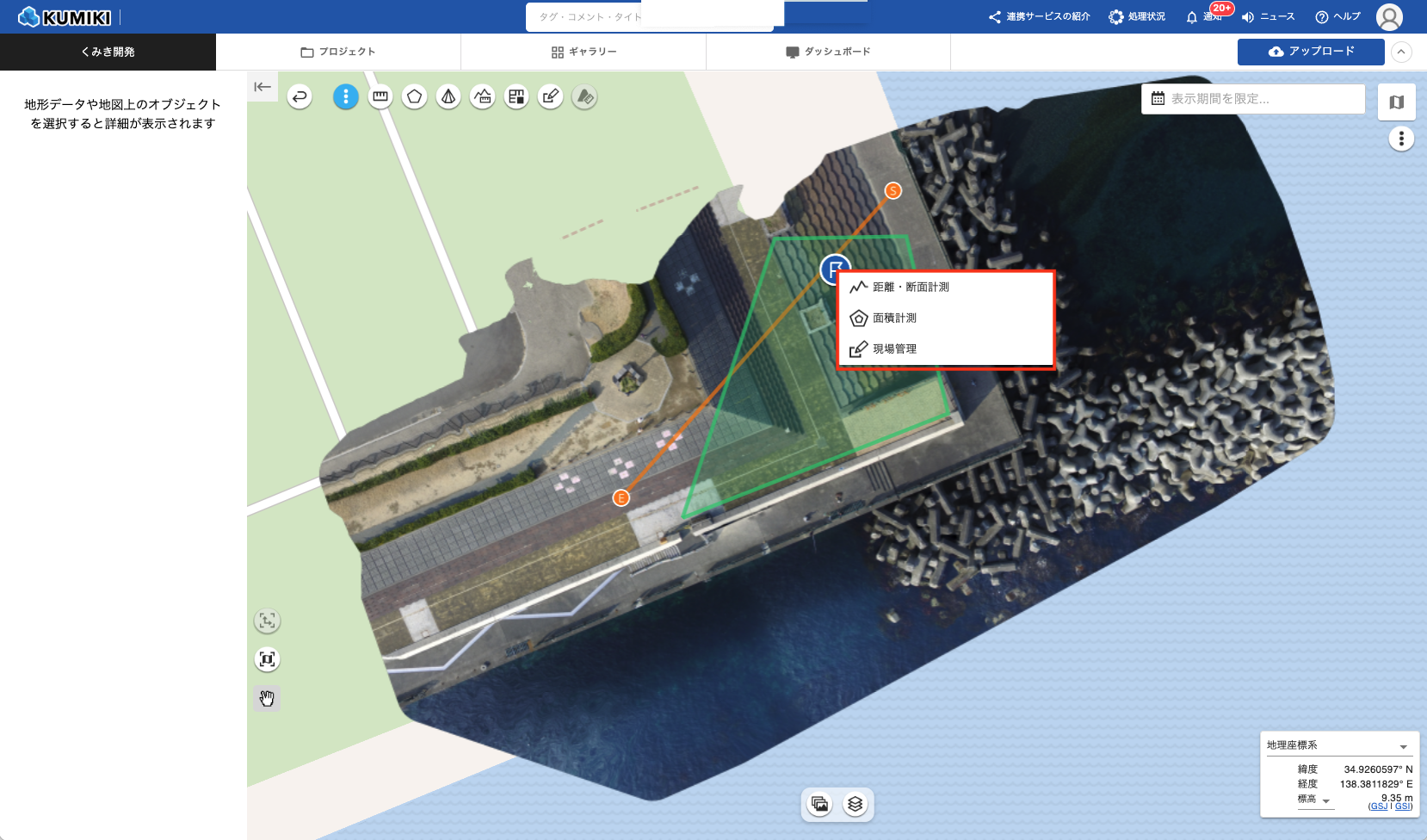Toggle the blue three-dot tools menu
This screenshot has width=1427, height=840.
point(346,97)
